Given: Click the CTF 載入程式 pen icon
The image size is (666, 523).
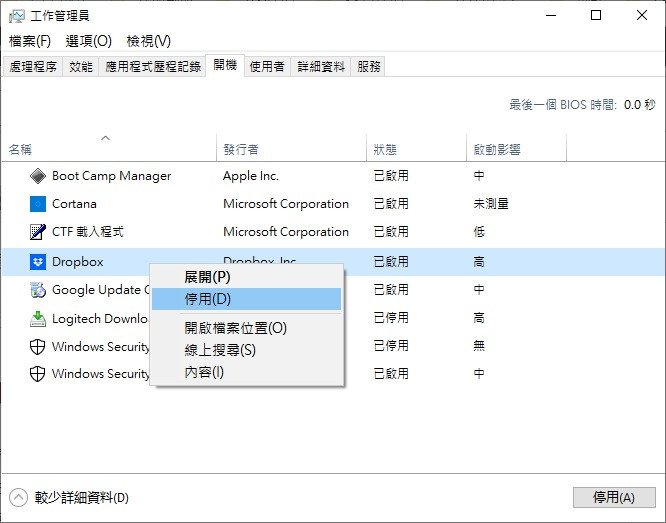Looking at the screenshot, I should [38, 232].
